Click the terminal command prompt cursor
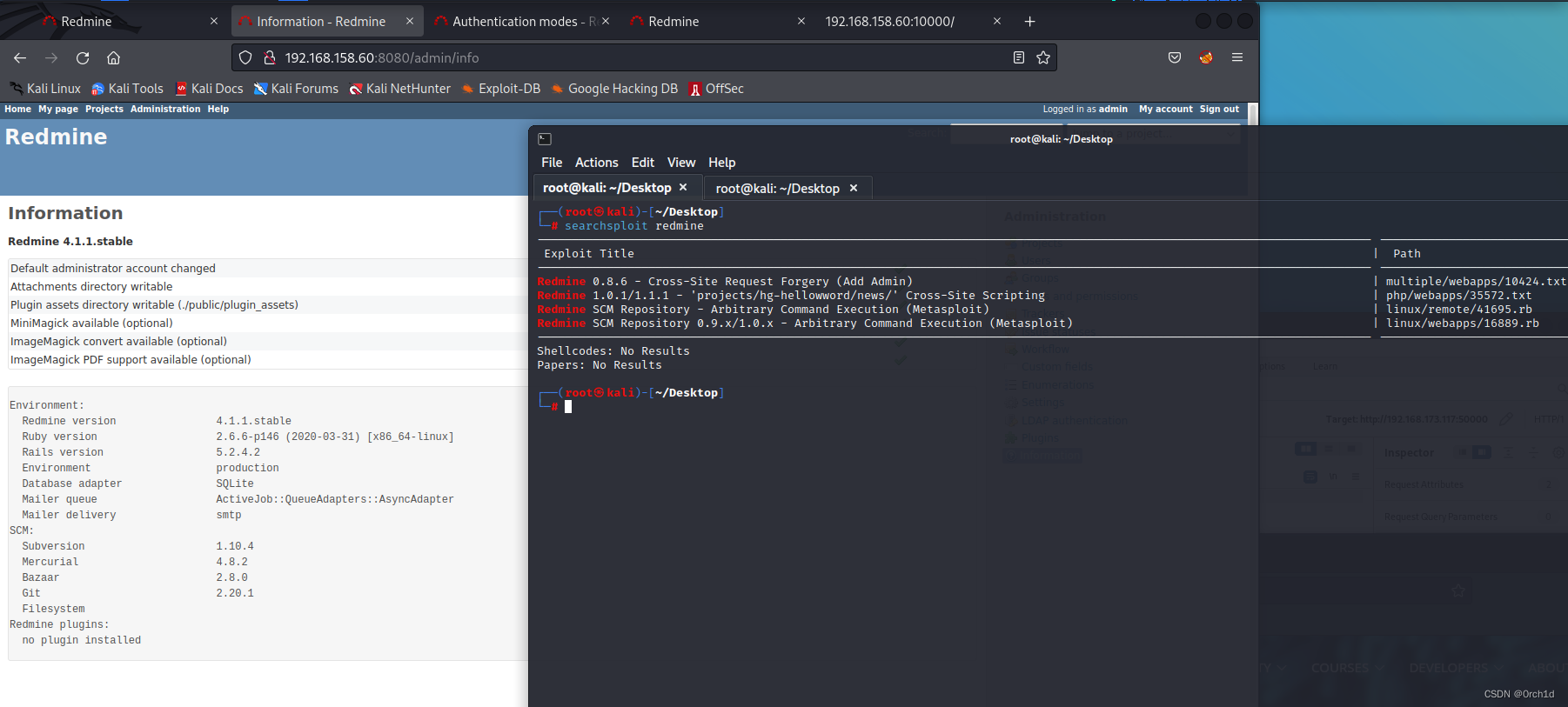The height and width of the screenshot is (707, 1568). [x=568, y=406]
